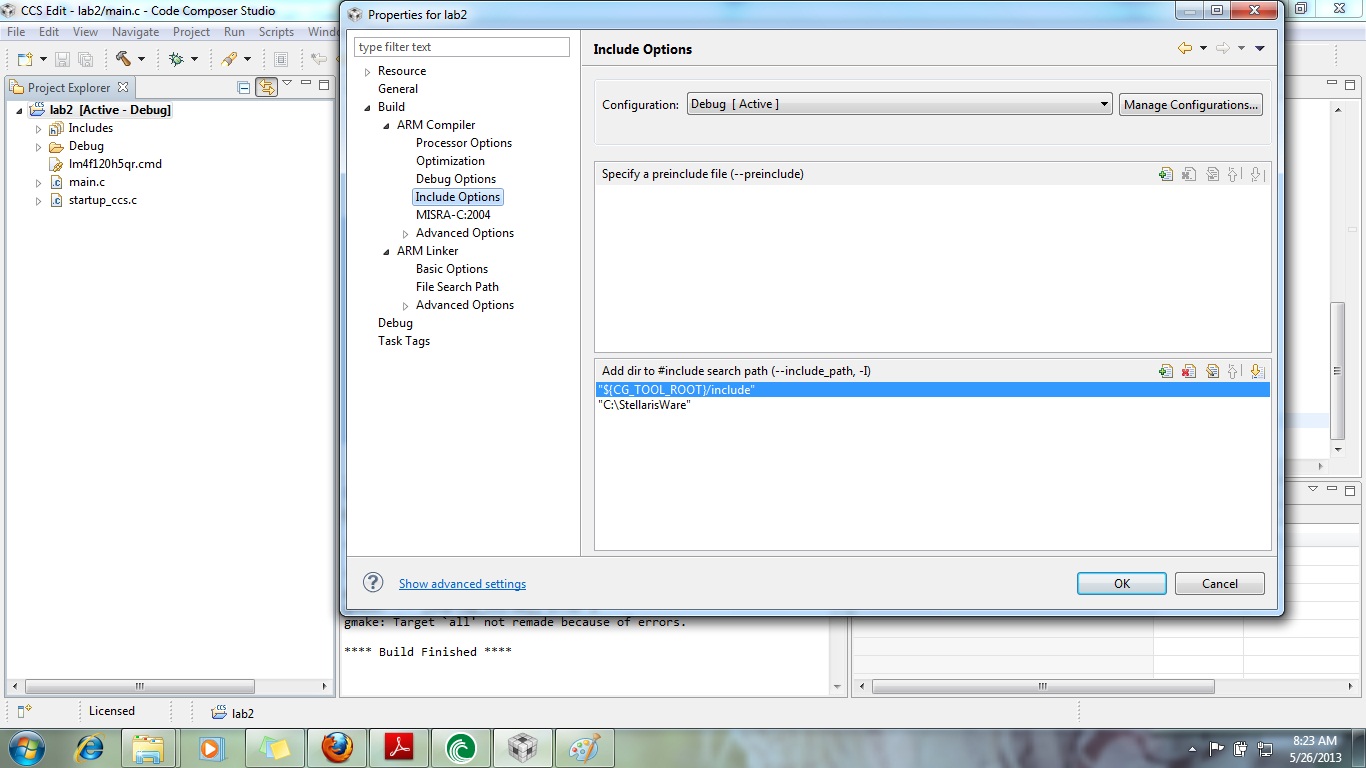Open the help question mark icon
Screen dimensions: 1366x768
(x=373, y=583)
